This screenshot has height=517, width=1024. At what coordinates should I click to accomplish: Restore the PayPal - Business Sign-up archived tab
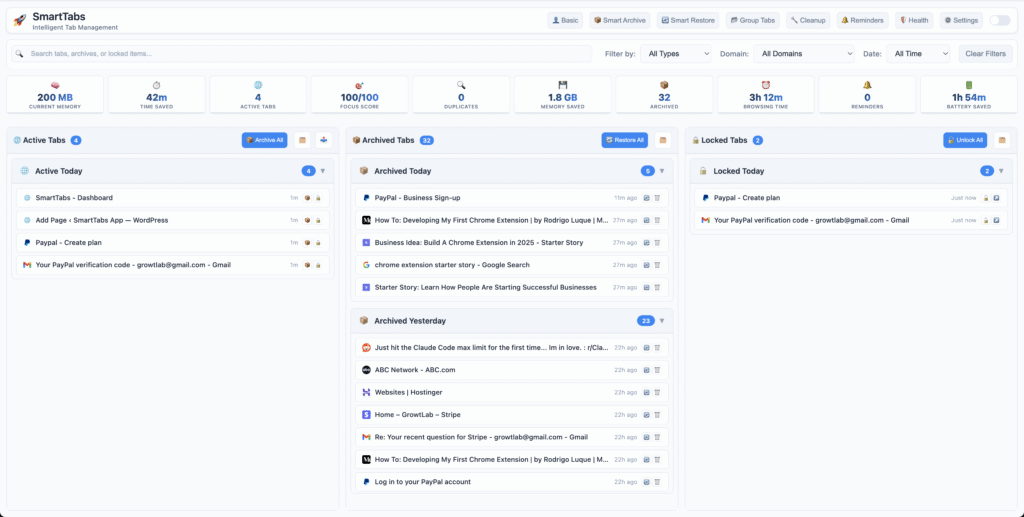tap(647, 198)
